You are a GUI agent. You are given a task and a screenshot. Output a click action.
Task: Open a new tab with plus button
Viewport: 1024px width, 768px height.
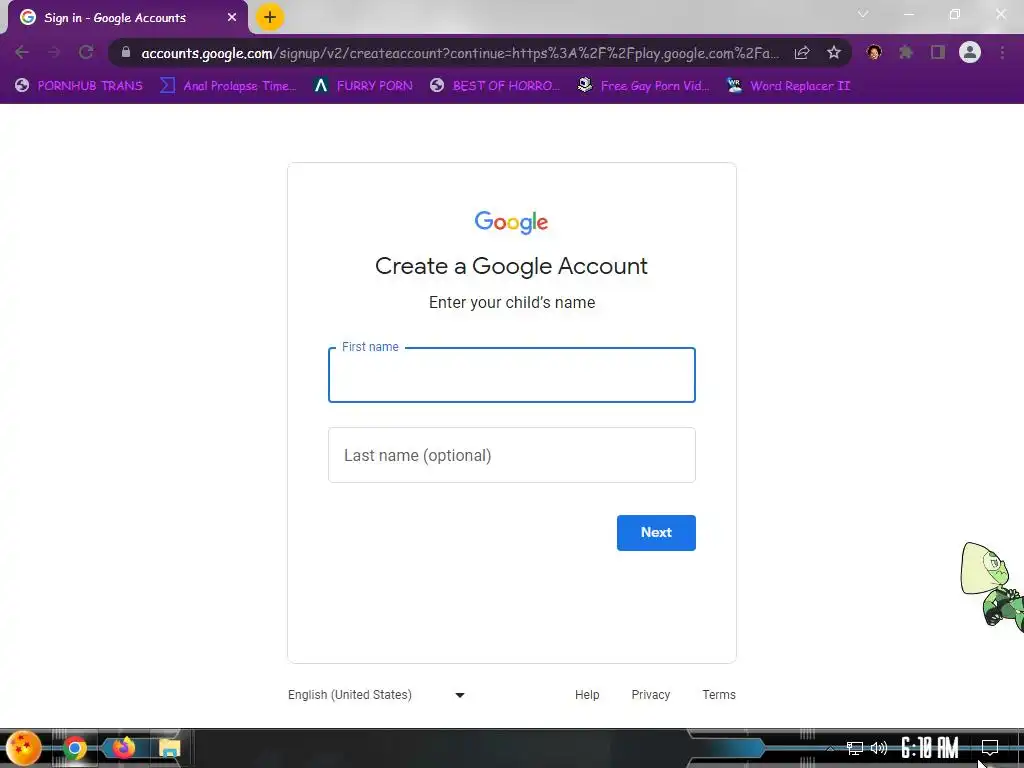point(270,17)
